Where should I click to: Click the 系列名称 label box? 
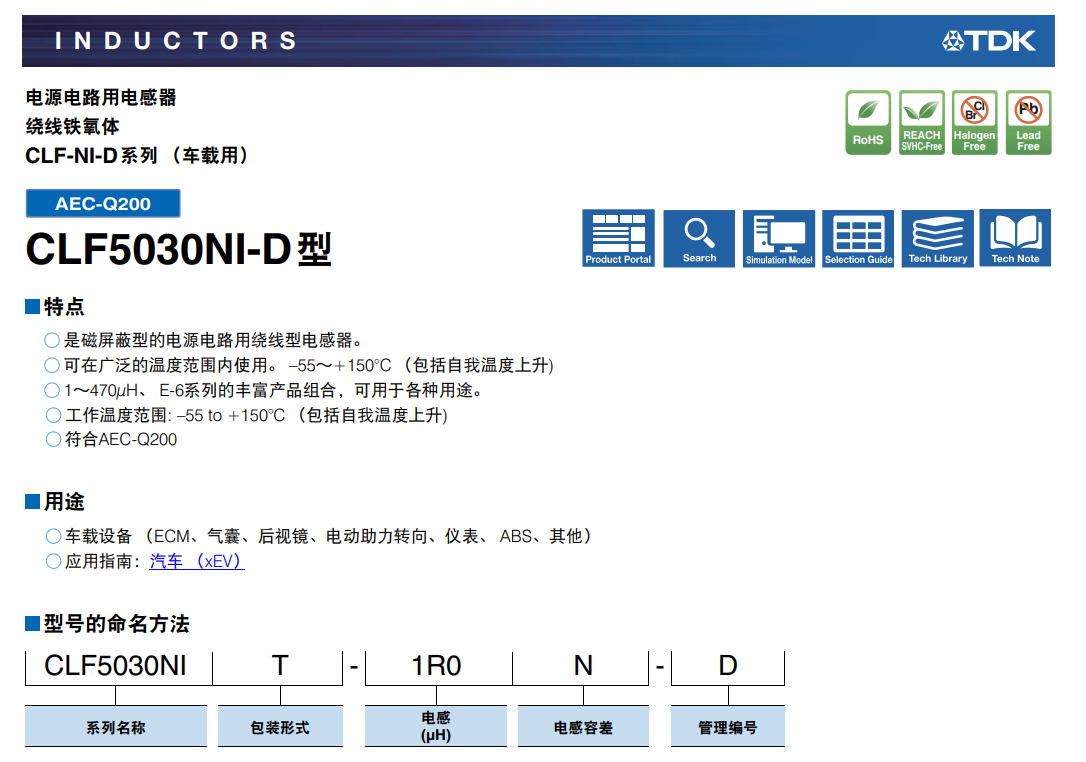(x=115, y=727)
